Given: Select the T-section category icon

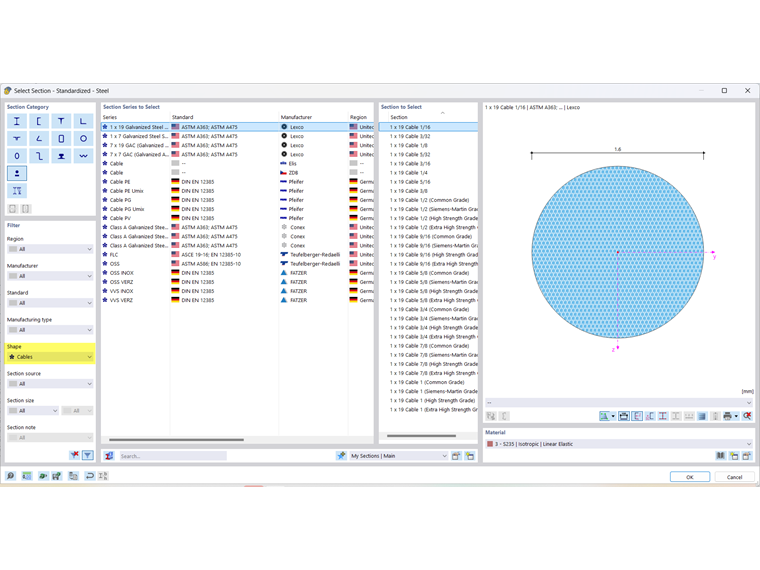Looking at the screenshot, I should click(61, 121).
